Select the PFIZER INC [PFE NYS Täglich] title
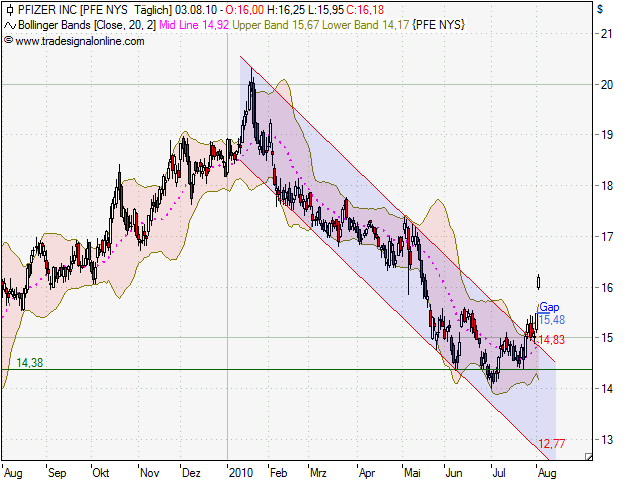 tap(95, 10)
